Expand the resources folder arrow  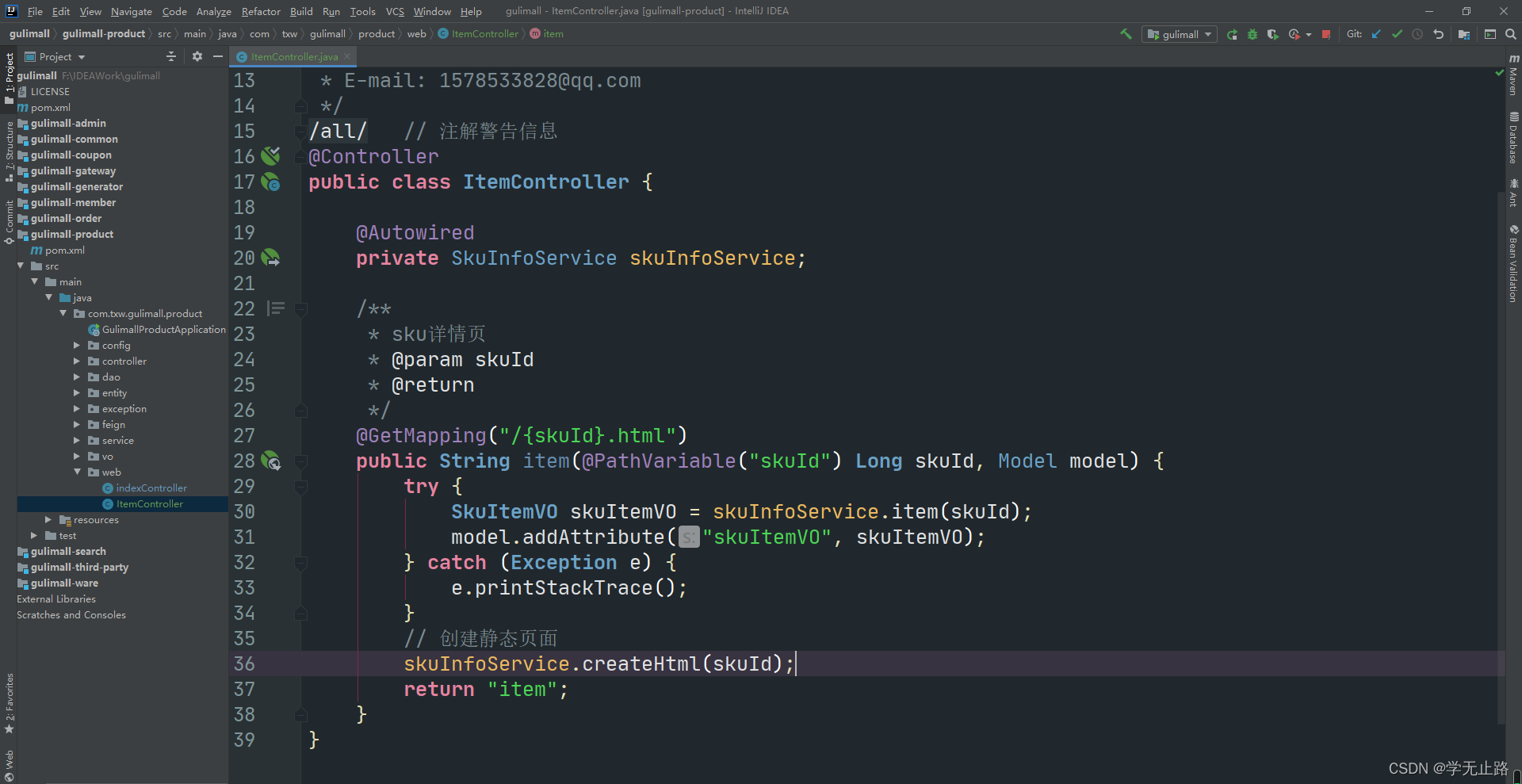(48, 520)
